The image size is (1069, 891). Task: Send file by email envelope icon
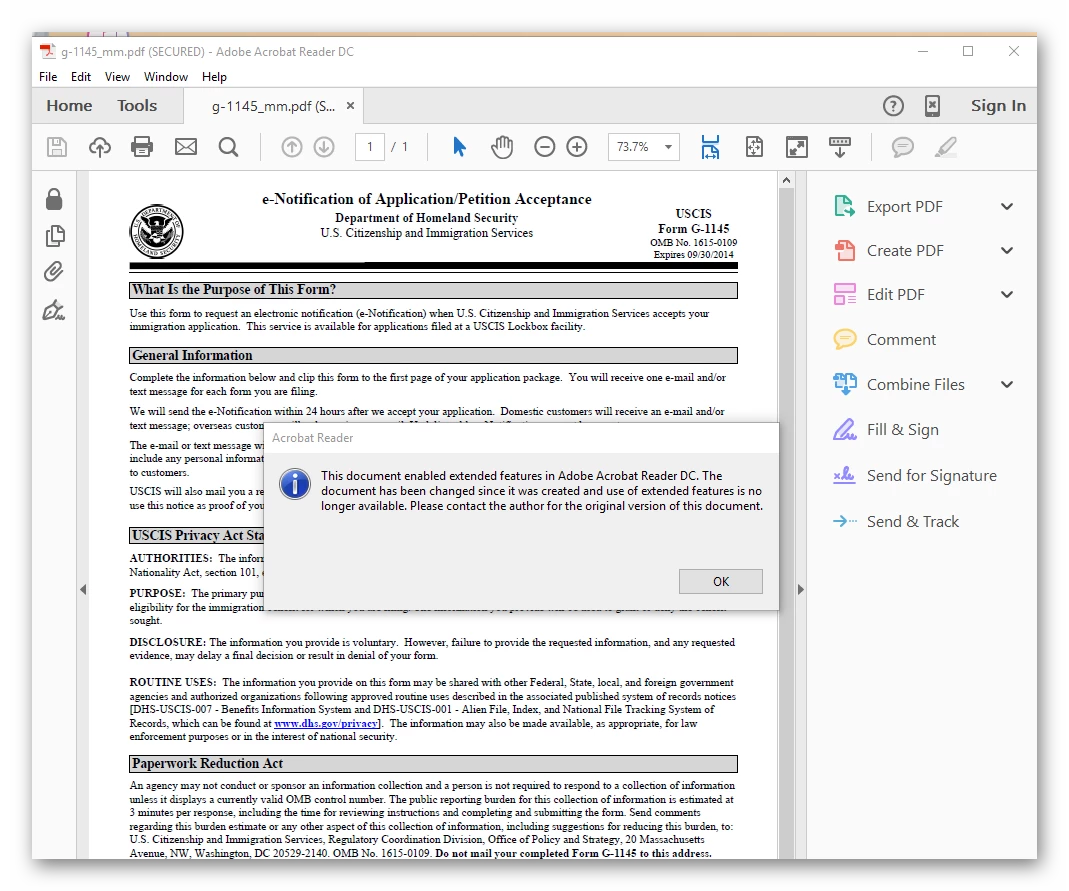(185, 147)
